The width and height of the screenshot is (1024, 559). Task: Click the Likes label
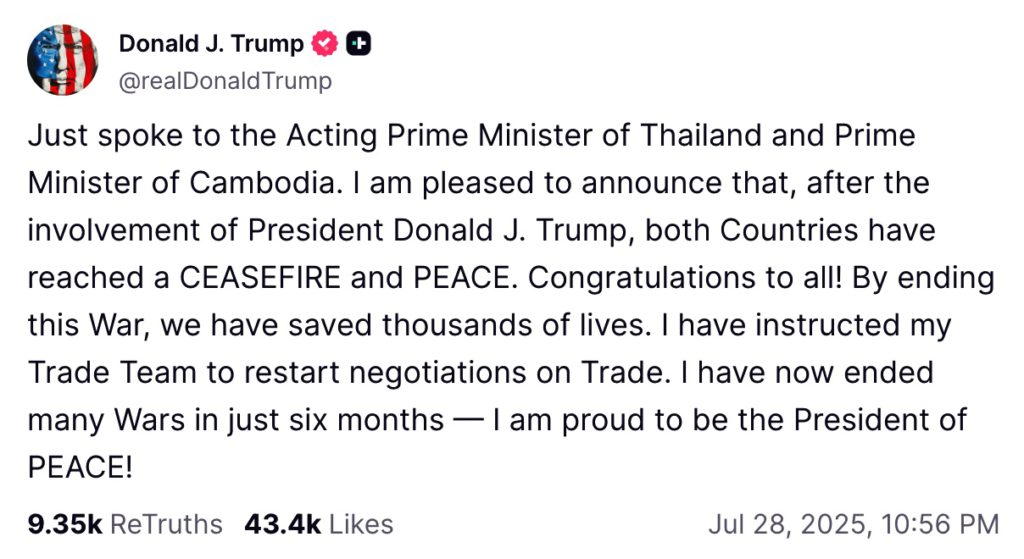pos(361,524)
